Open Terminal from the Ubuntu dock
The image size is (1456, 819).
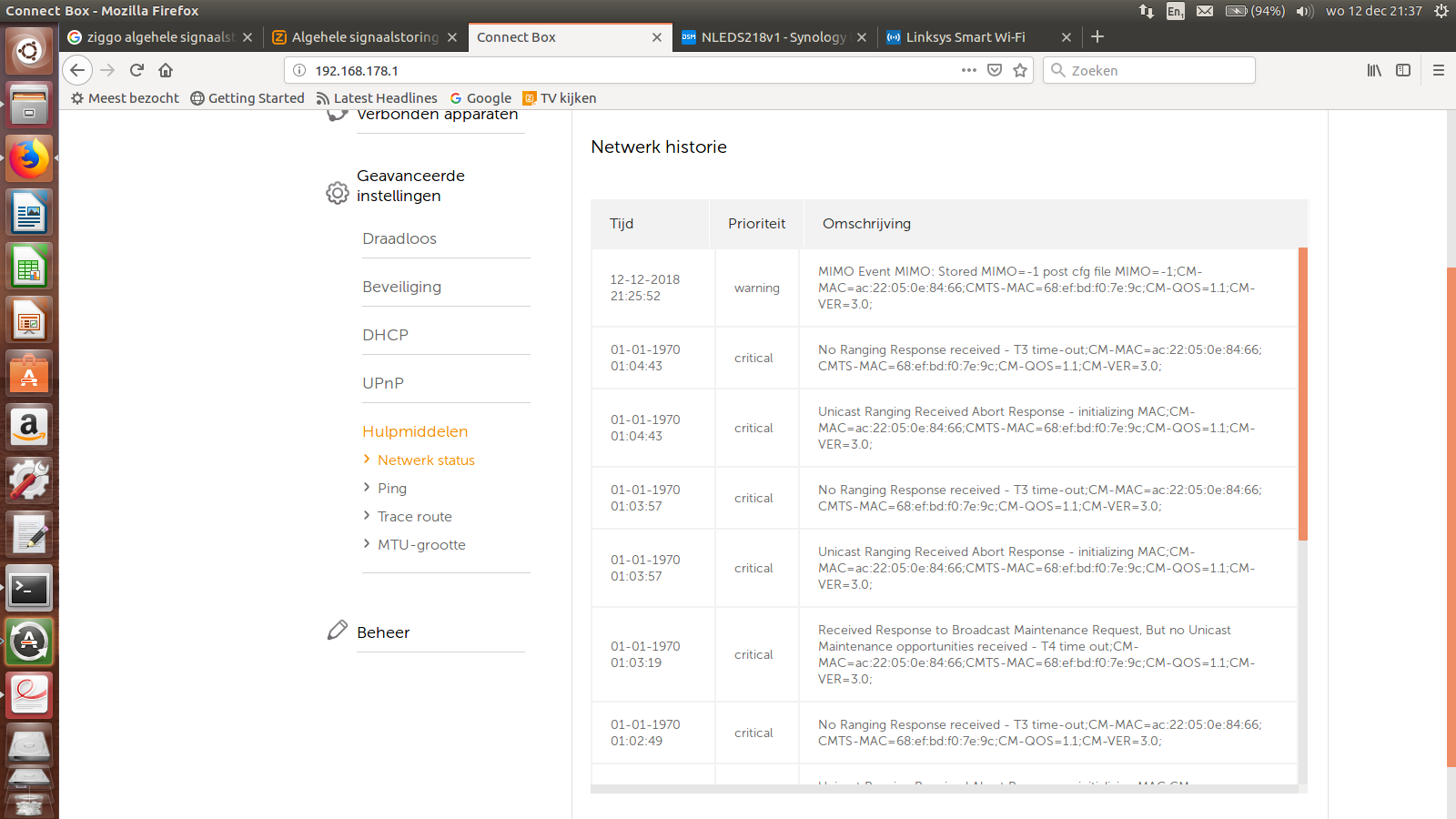point(29,589)
